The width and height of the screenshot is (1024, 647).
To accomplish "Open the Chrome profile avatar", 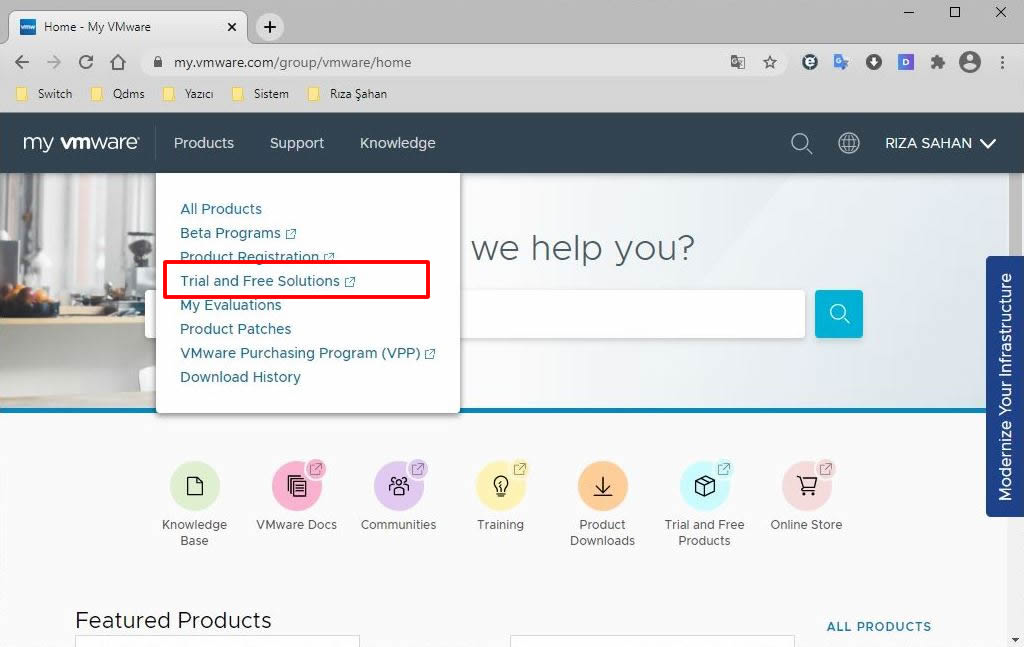I will 970,62.
